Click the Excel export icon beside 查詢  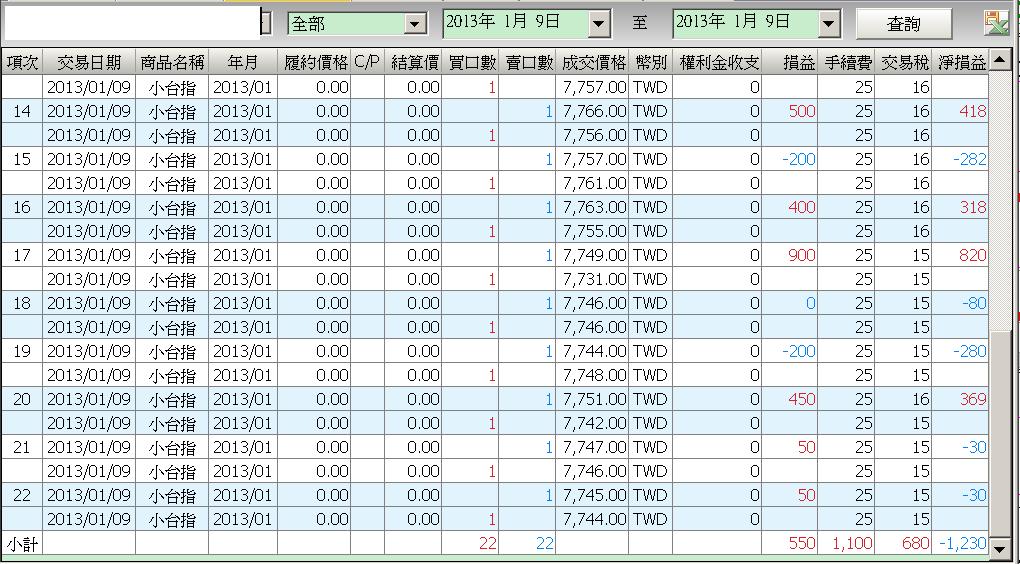995,24
